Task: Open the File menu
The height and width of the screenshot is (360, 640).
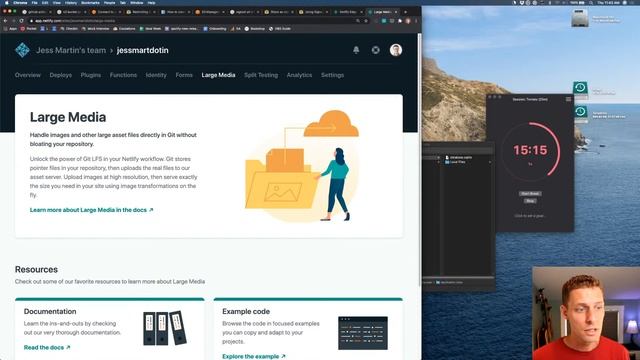Action: (x=35, y=2)
